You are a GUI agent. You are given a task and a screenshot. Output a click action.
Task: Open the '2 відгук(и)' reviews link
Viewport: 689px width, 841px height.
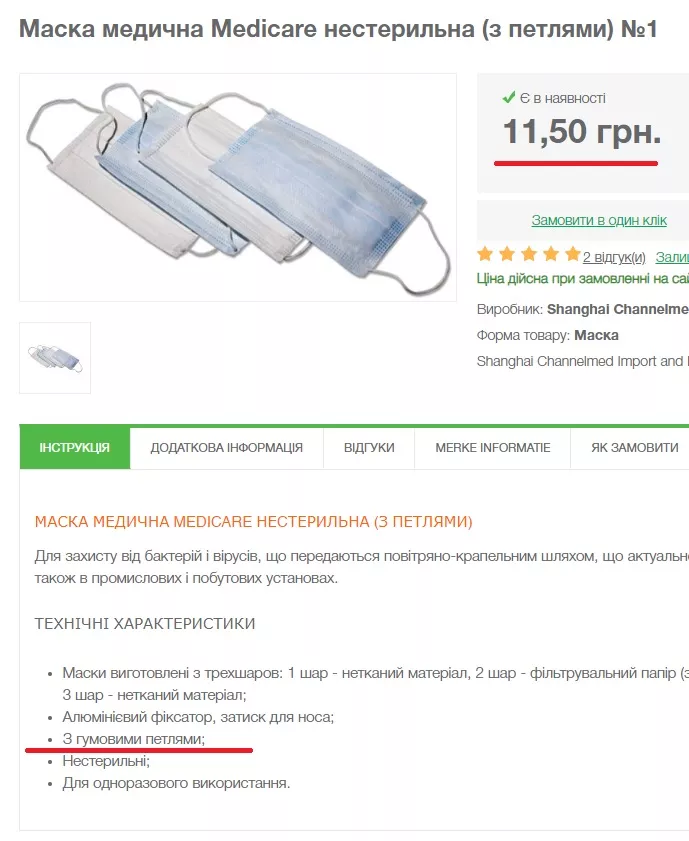tap(614, 257)
